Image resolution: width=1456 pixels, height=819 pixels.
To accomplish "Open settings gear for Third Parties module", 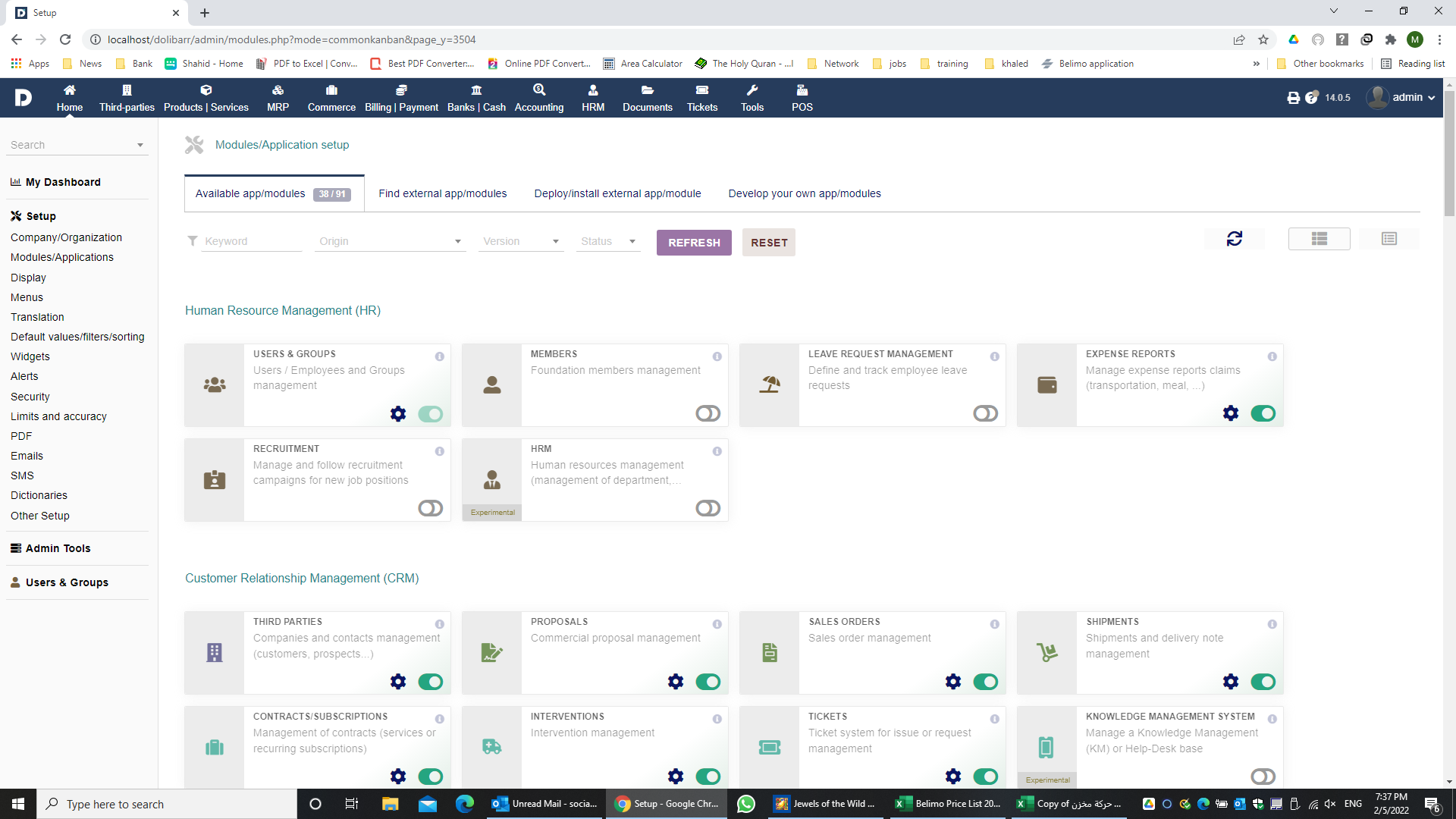I will 397,682.
